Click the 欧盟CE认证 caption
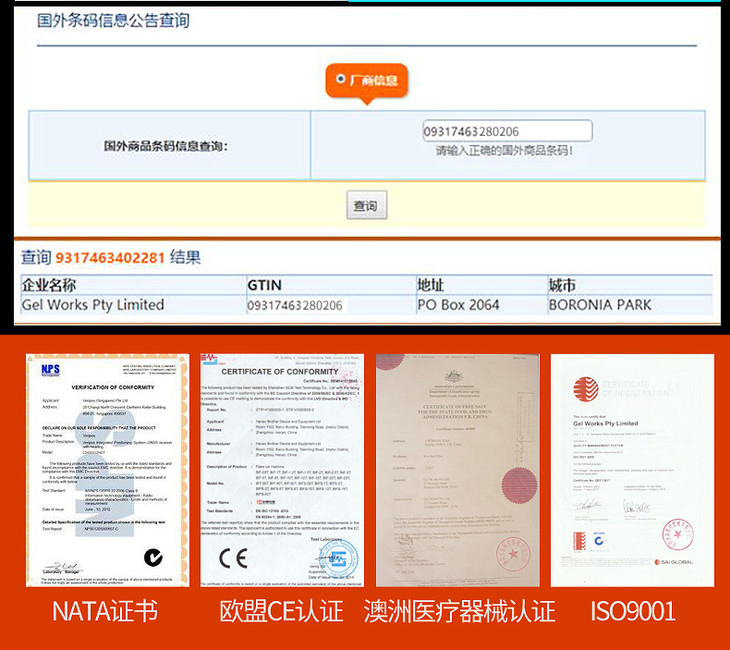 282,611
